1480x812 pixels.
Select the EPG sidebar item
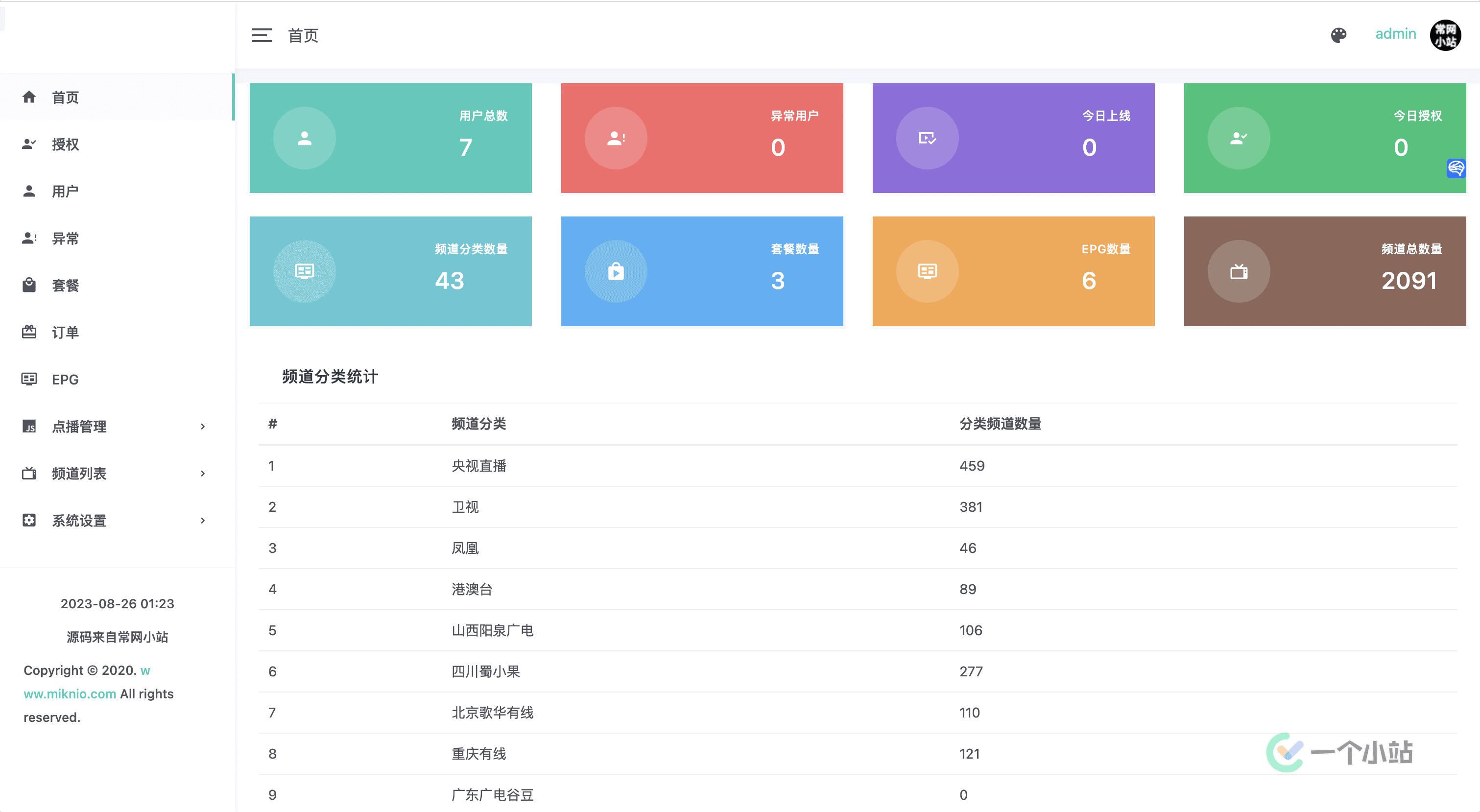click(65, 379)
